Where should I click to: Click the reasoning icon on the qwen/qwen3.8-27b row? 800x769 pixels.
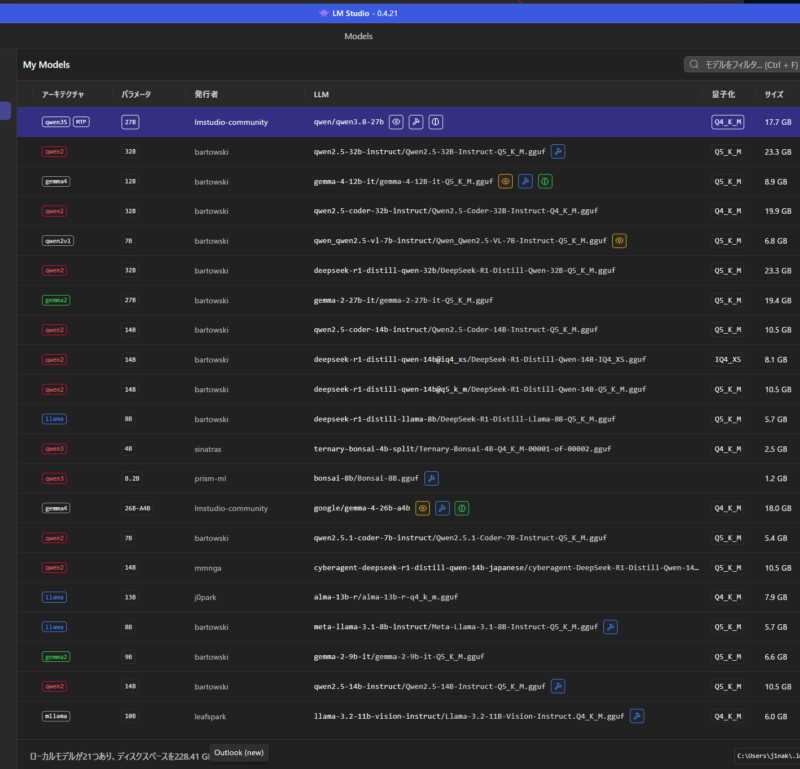pyautogui.click(x=436, y=122)
